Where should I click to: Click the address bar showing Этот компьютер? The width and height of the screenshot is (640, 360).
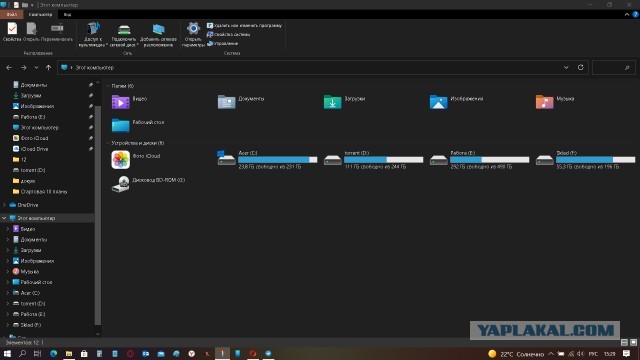pos(310,67)
